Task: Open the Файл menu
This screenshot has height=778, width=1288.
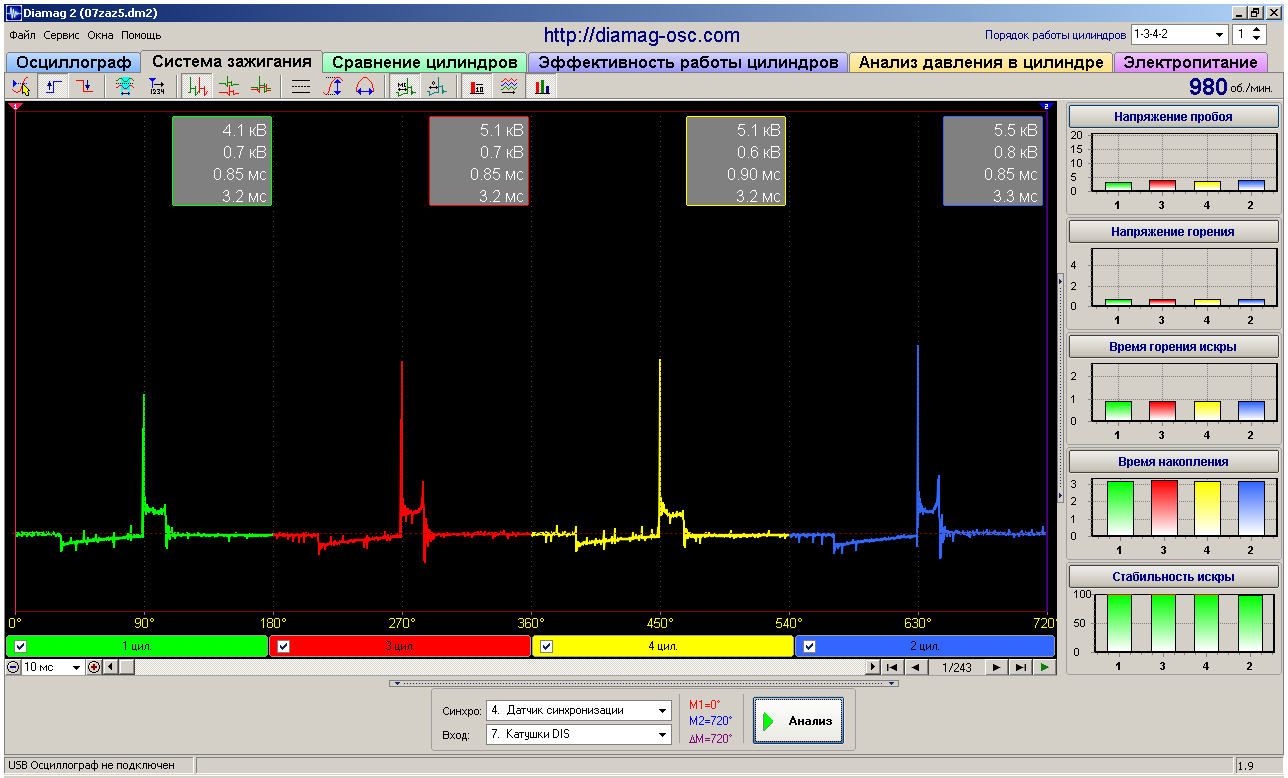Action: [x=22, y=35]
